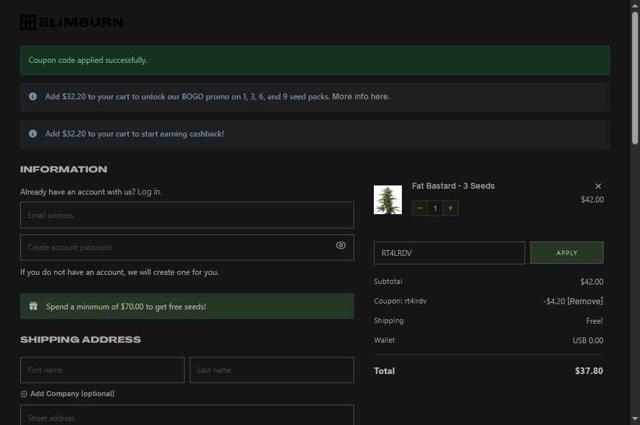Follow the Log in link
The height and width of the screenshot is (425, 640).
coord(149,191)
